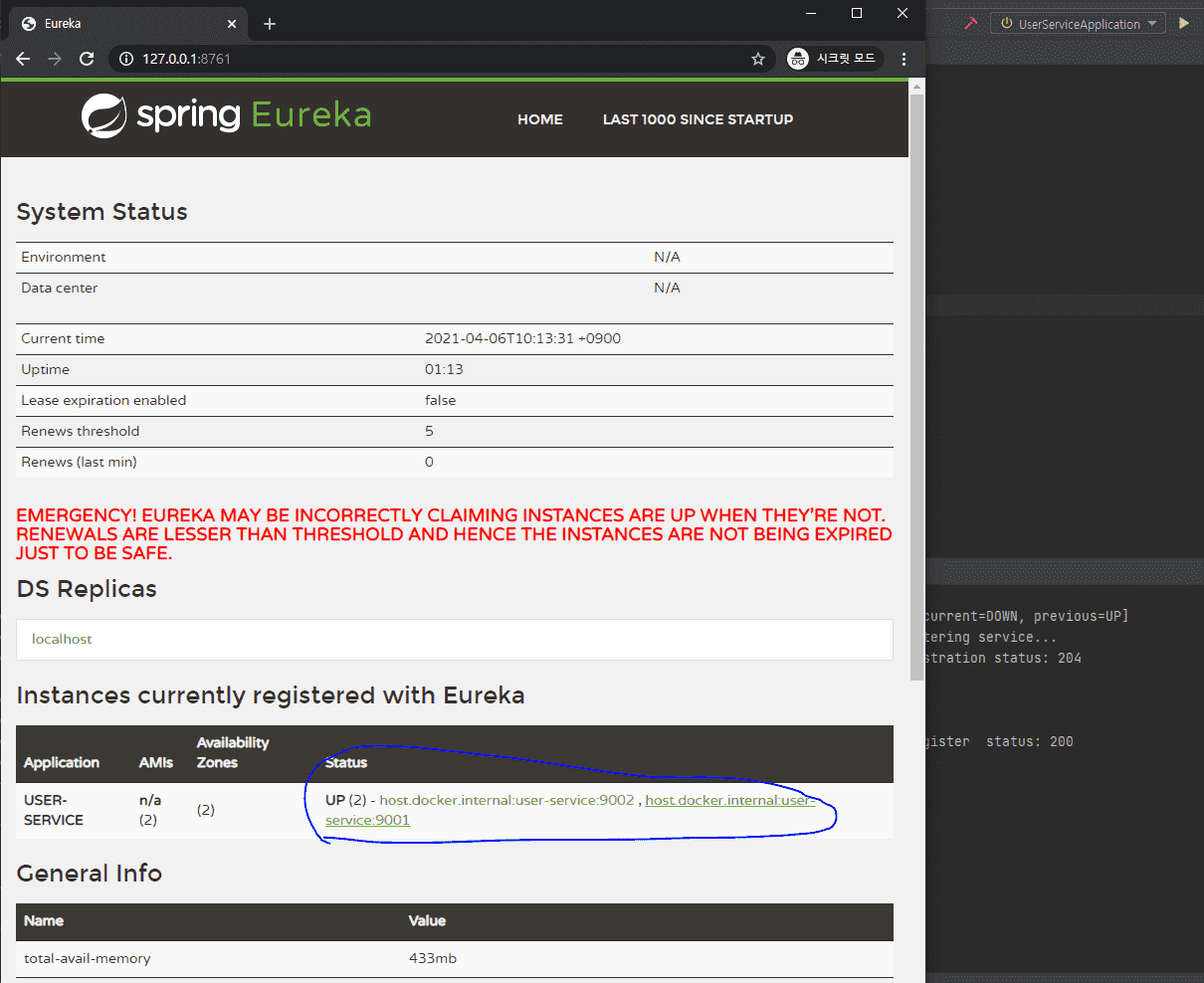Click the 433mb memory value
This screenshot has width=1204, height=983.
(x=433, y=958)
